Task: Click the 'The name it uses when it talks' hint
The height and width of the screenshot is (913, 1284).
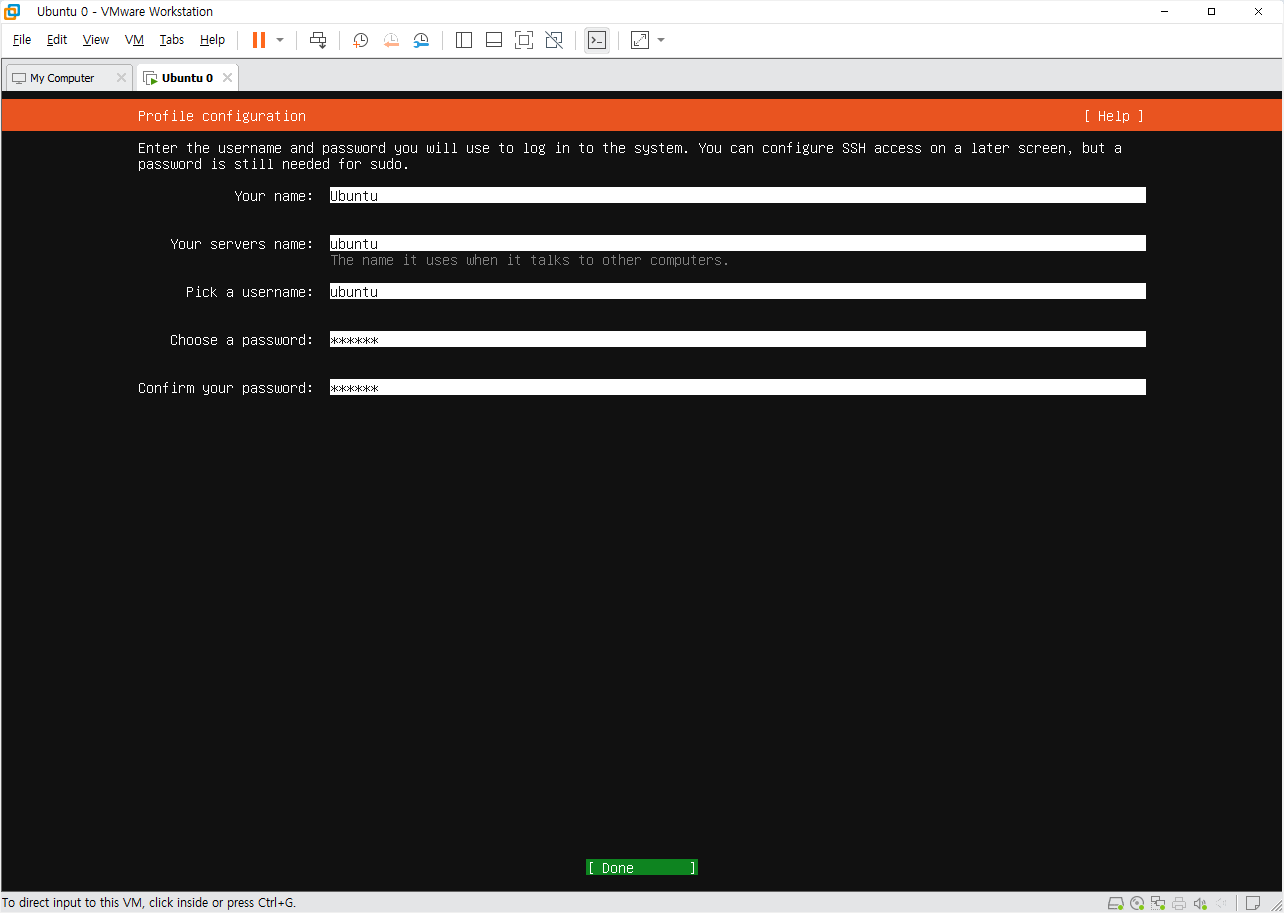Action: pyautogui.click(x=530, y=260)
